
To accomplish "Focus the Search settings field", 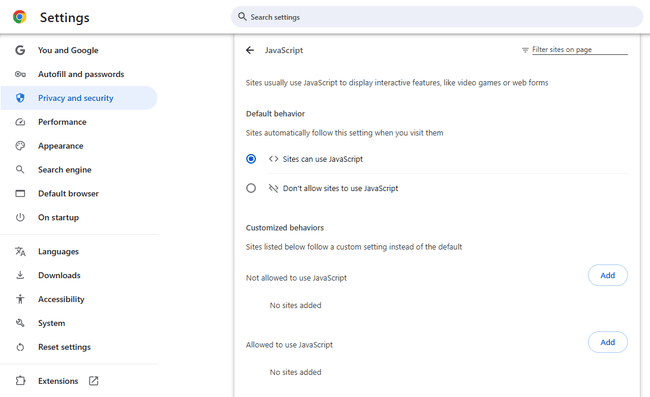I will [437, 17].
